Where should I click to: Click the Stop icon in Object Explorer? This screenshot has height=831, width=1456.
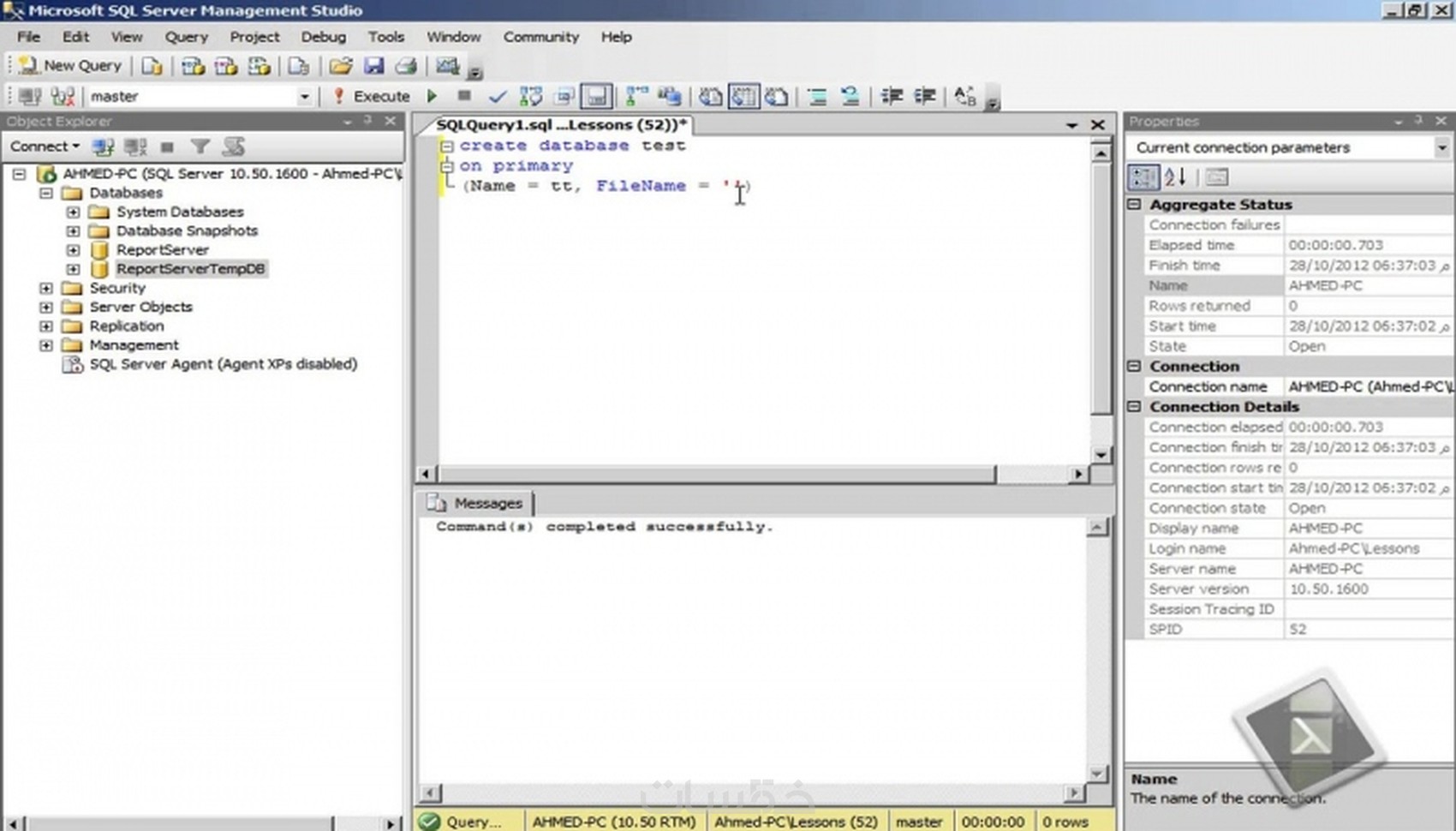pyautogui.click(x=167, y=146)
